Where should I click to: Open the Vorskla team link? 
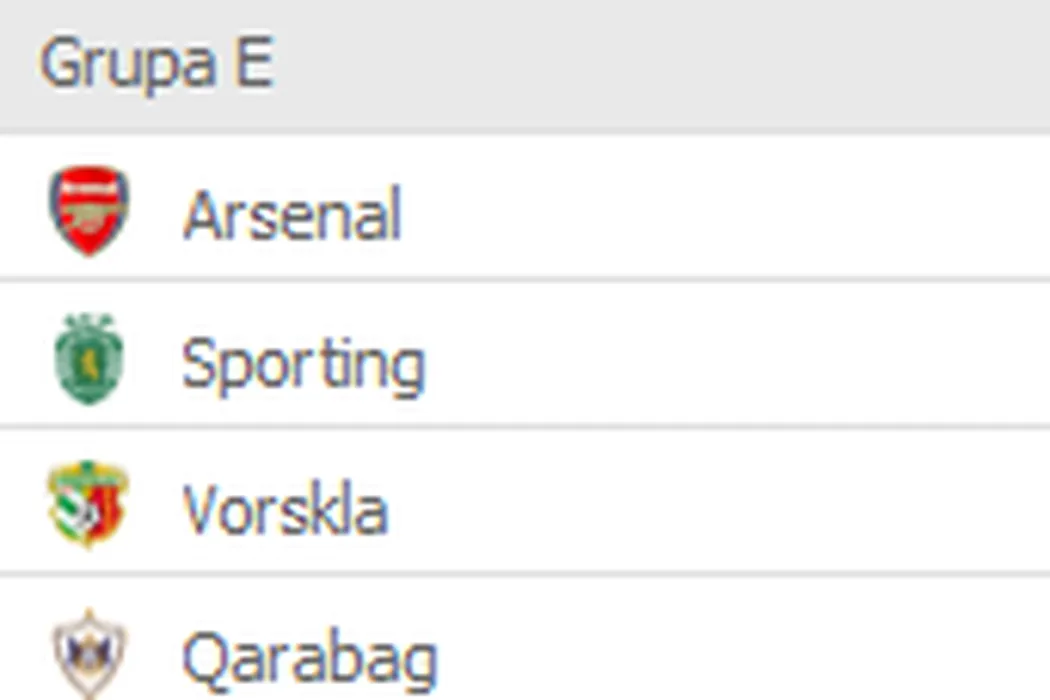285,509
